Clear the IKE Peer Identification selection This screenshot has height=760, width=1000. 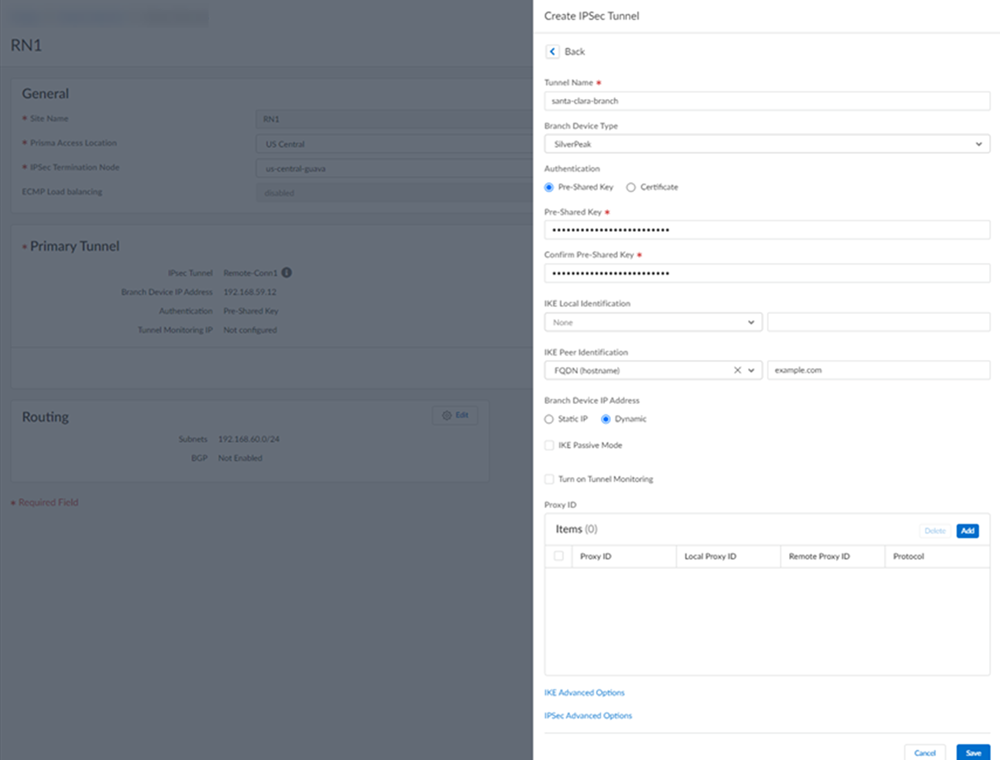point(737,370)
